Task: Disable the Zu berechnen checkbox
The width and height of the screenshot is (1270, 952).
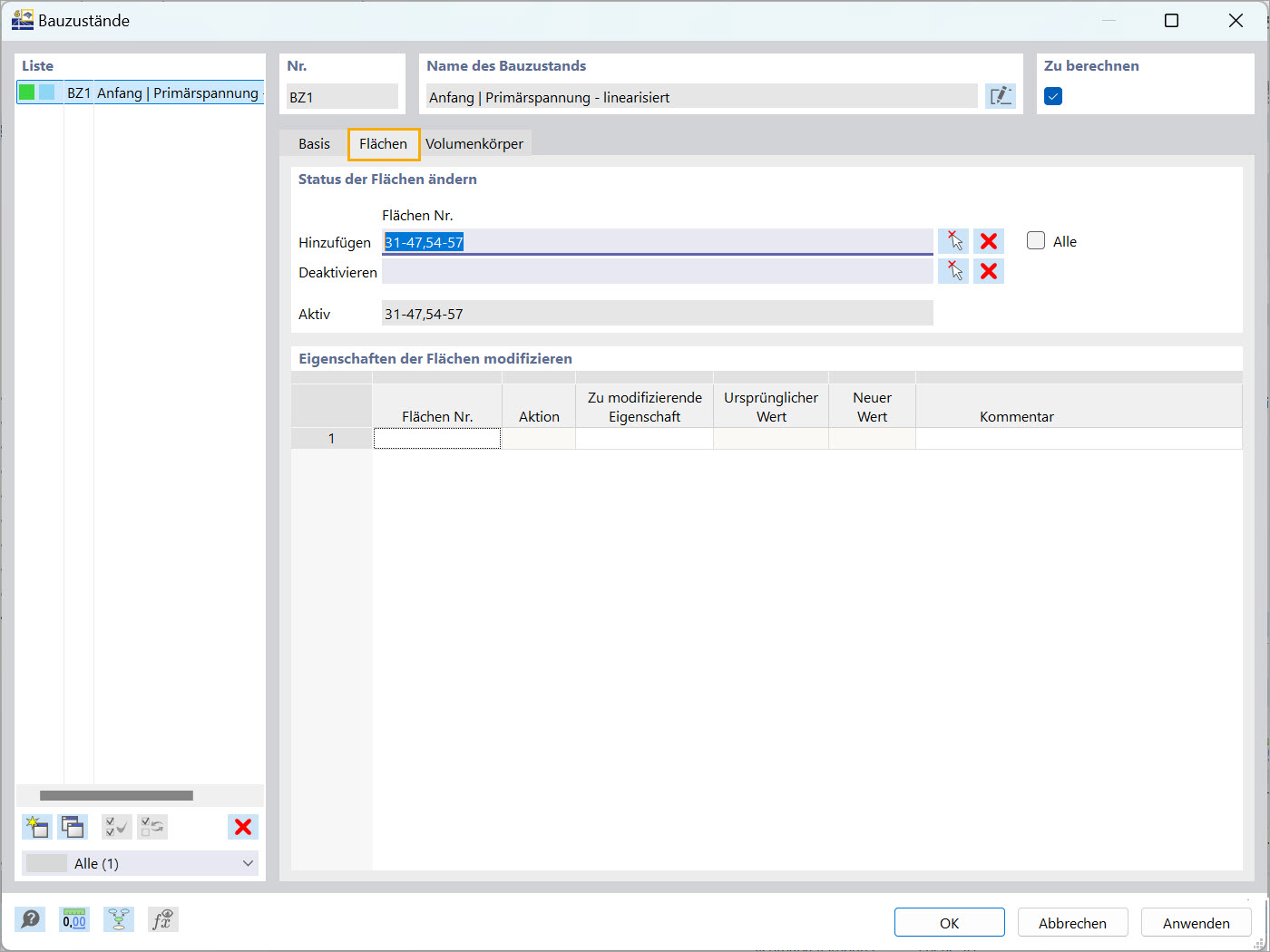Action: click(1052, 94)
